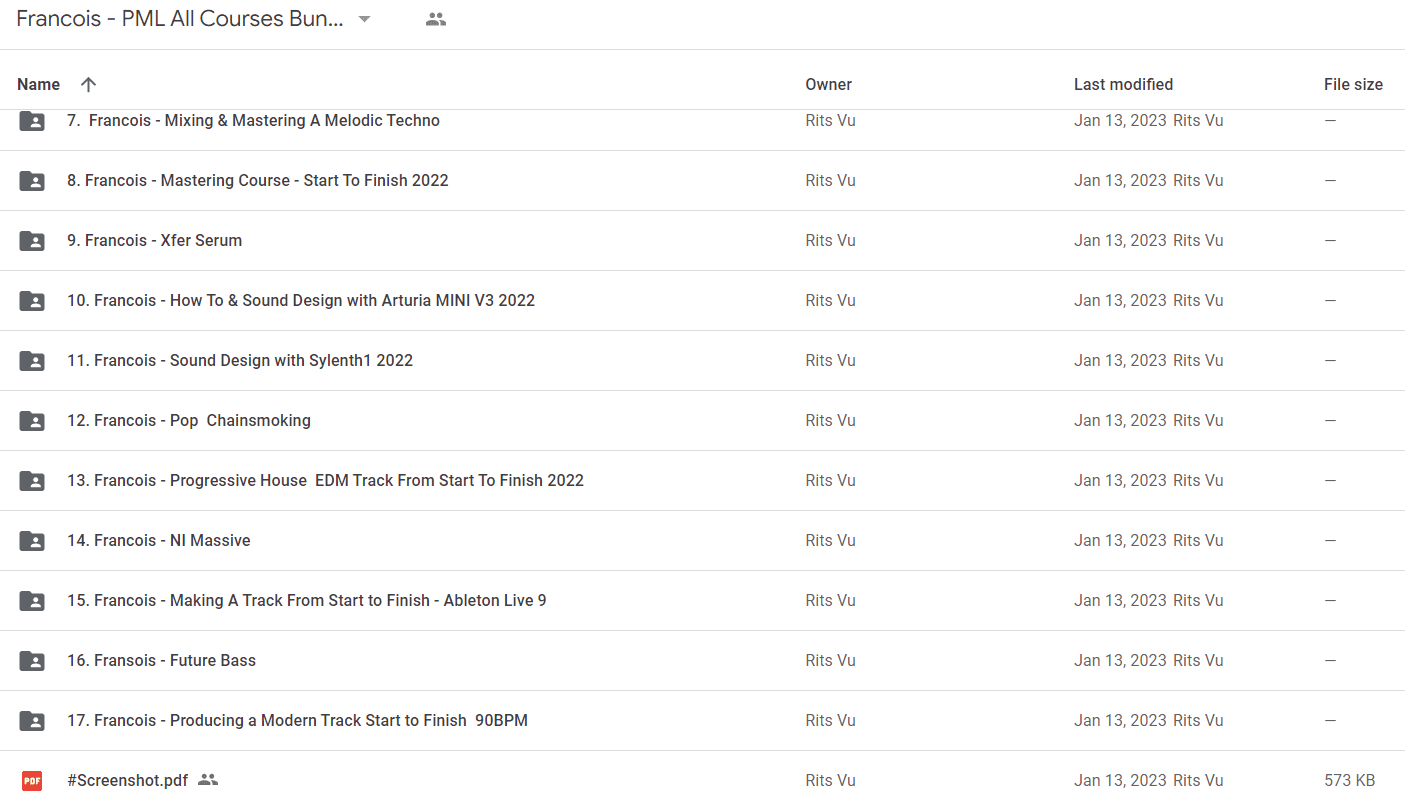Click the red PDF icon for #Screenshot.pdf
The height and width of the screenshot is (798, 1405).
[x=32, y=781]
